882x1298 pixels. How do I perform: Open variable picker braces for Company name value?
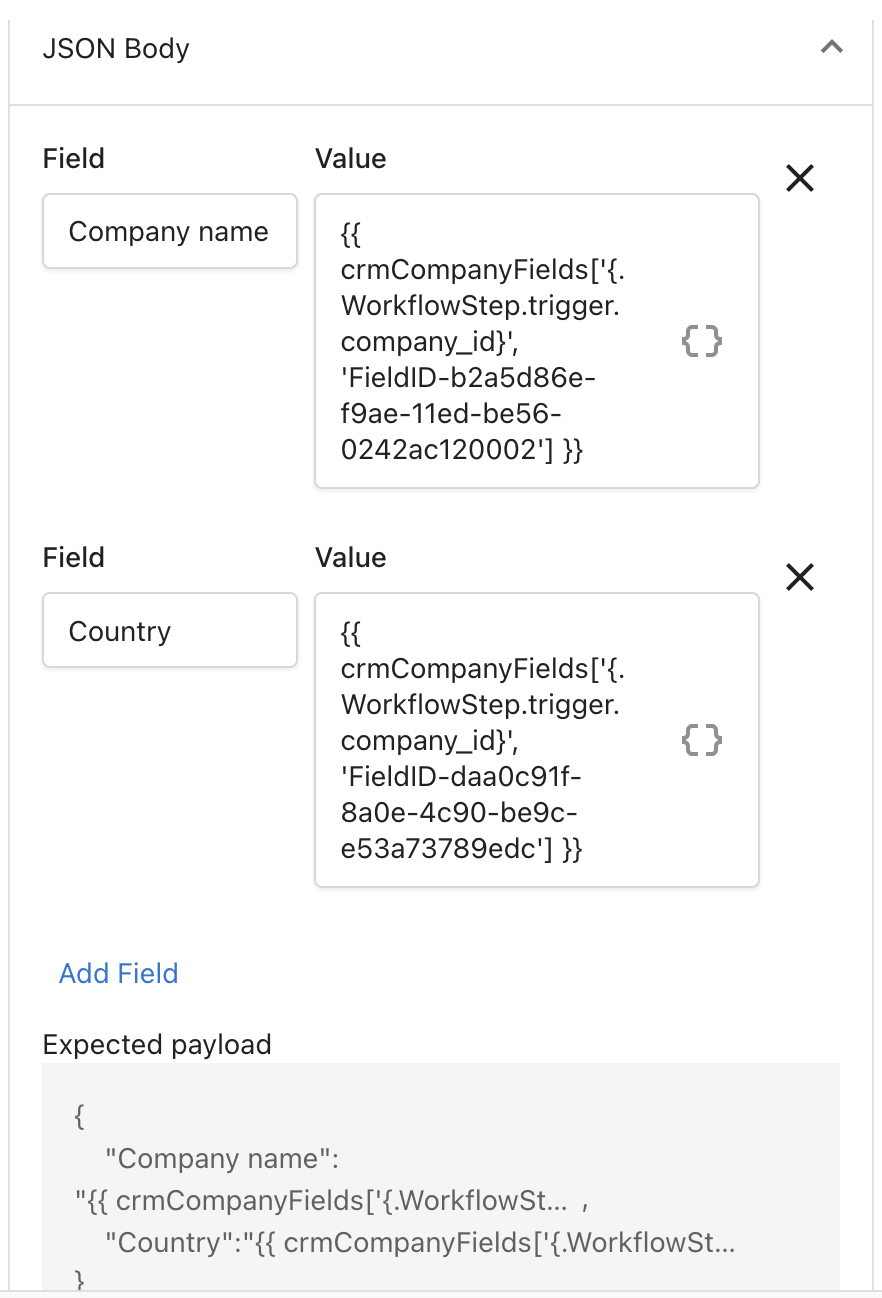point(701,342)
